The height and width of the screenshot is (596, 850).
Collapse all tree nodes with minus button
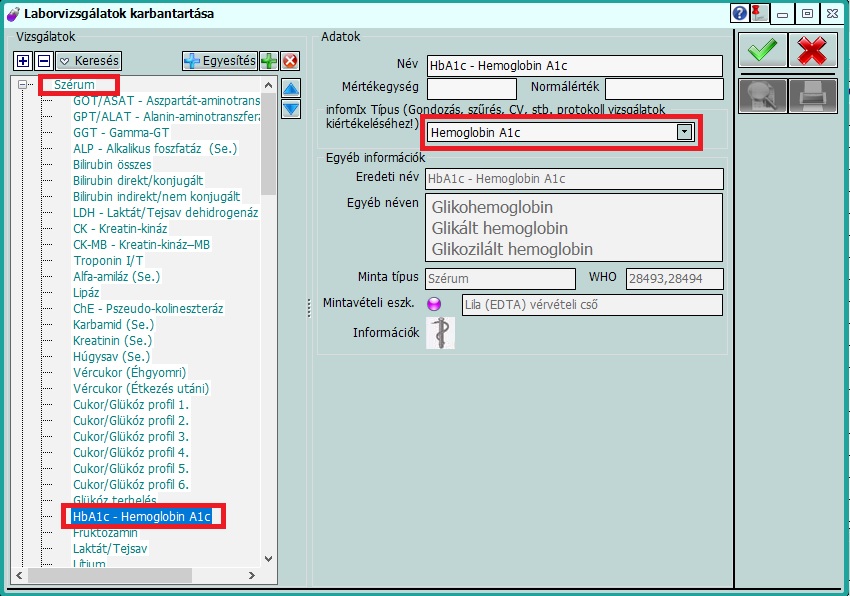(x=42, y=61)
